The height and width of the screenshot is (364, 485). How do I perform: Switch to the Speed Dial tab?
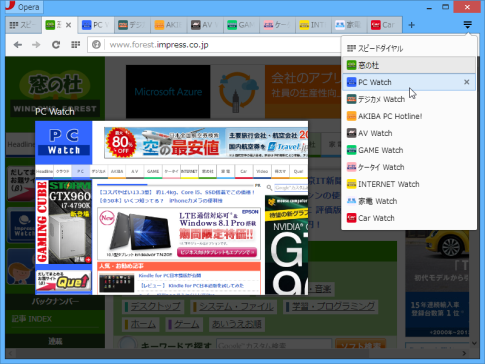point(23,25)
